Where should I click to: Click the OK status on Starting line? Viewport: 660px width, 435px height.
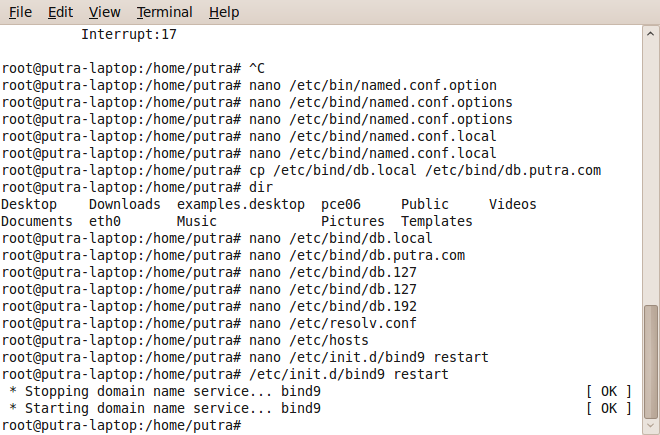click(x=609, y=408)
